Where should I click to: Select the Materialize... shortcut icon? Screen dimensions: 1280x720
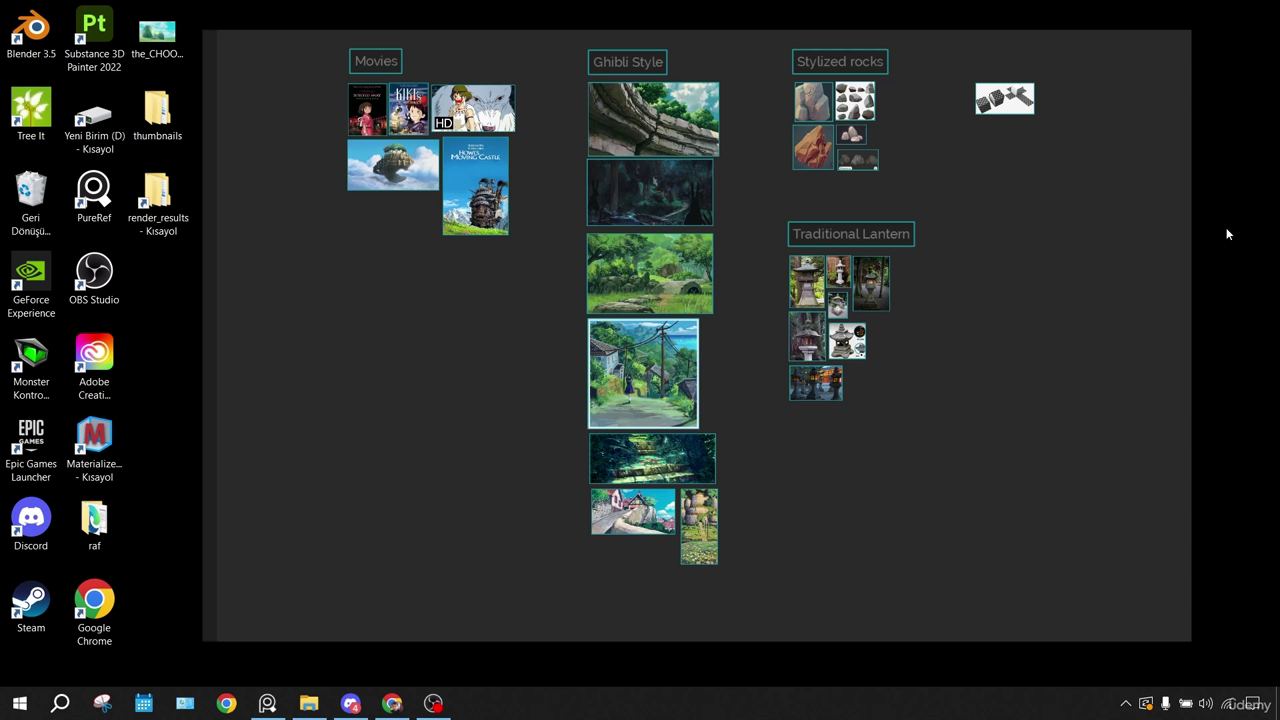94,450
